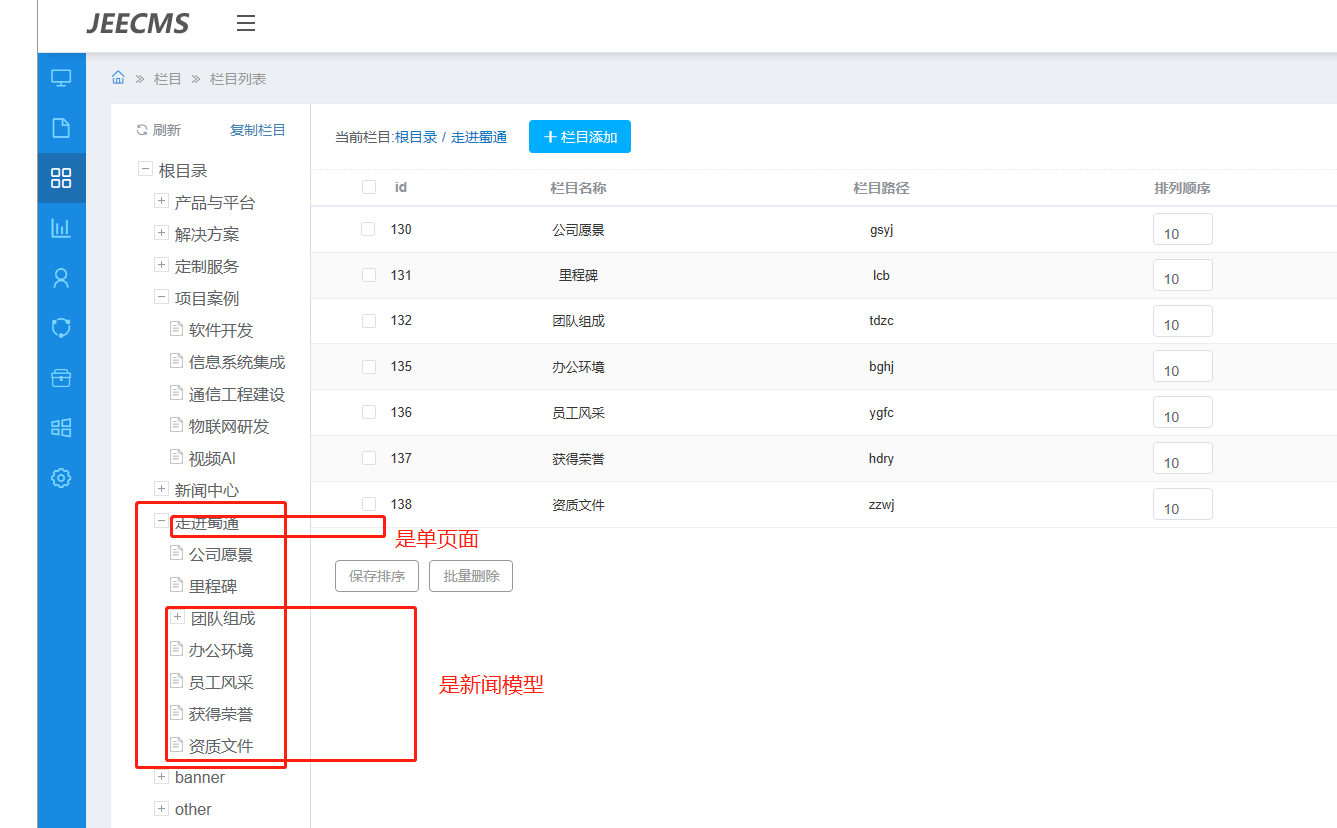Click the 栏目添加 add column button
This screenshot has height=828, width=1337.
click(580, 137)
